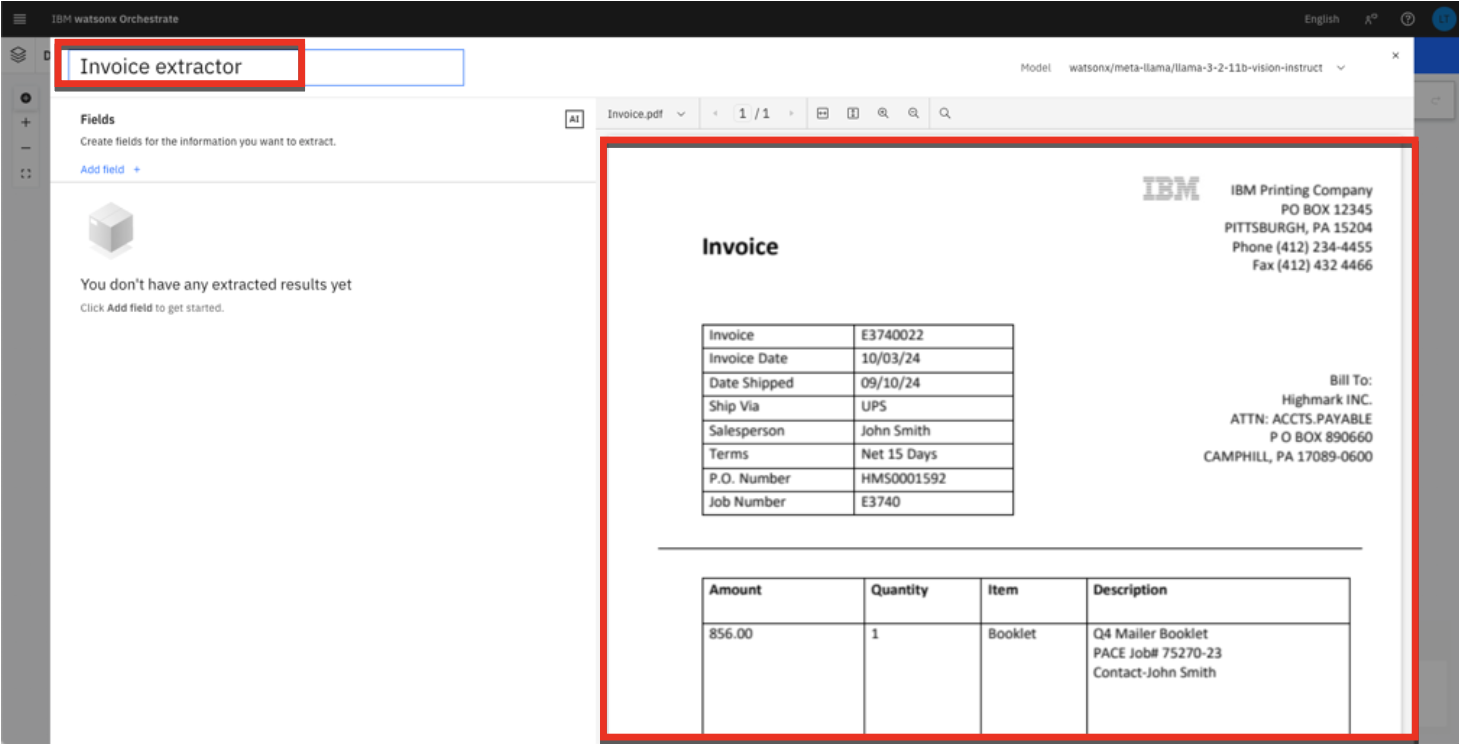1459x744 pixels.
Task: Open the English language selector
Action: 1321,19
